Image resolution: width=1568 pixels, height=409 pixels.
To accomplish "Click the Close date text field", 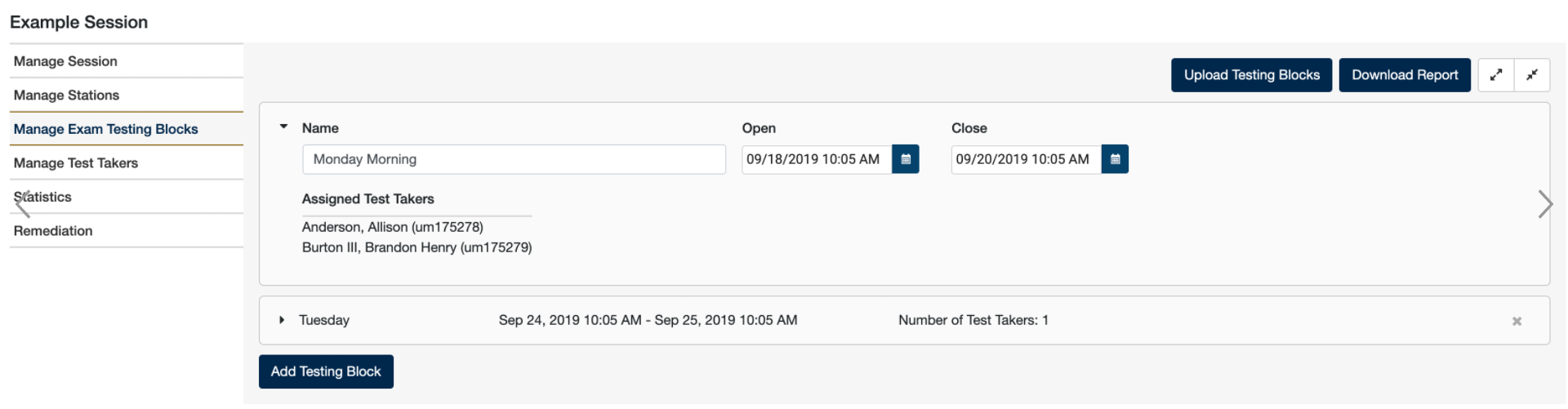I will tap(1027, 159).
